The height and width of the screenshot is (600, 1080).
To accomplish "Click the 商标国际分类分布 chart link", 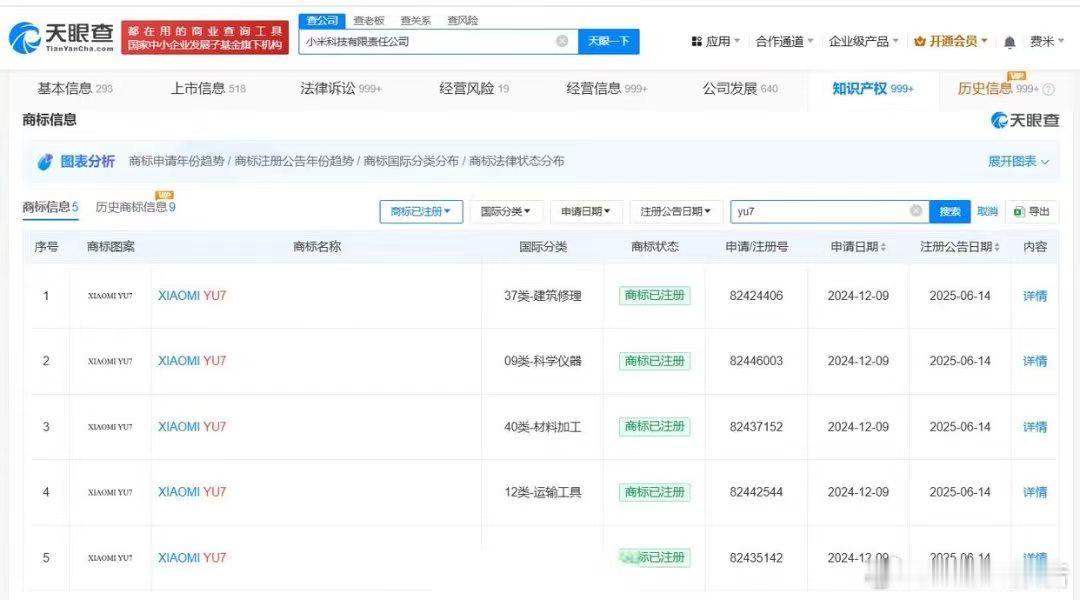I will 411,161.
